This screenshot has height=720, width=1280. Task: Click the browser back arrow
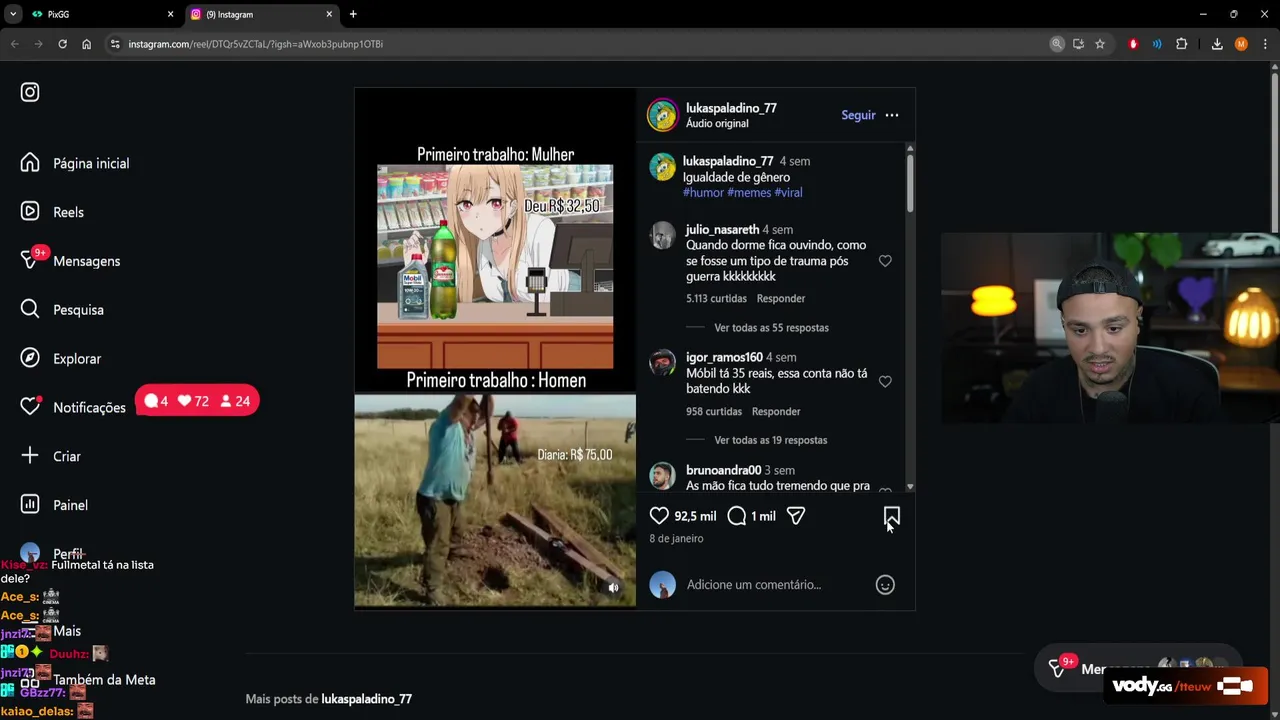14,44
